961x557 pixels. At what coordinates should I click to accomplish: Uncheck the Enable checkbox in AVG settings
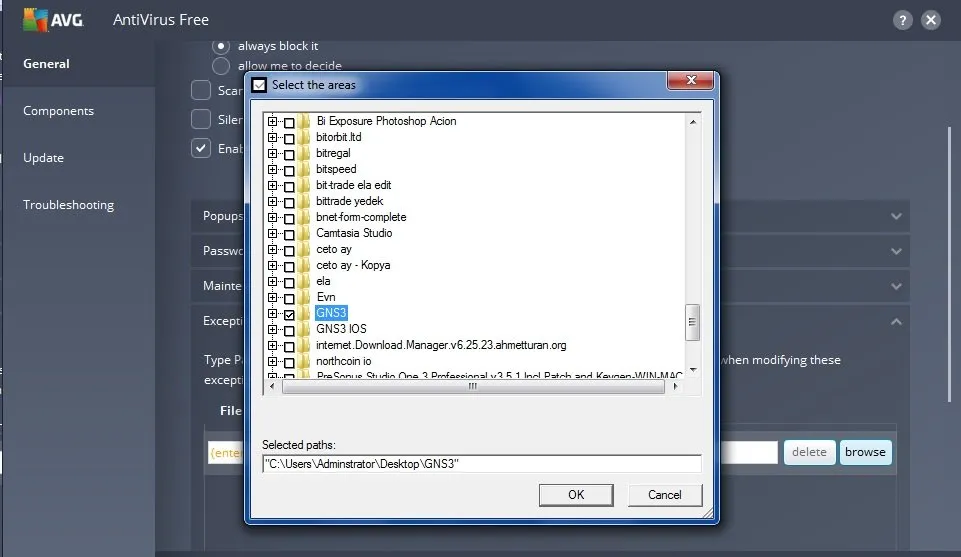(201, 148)
